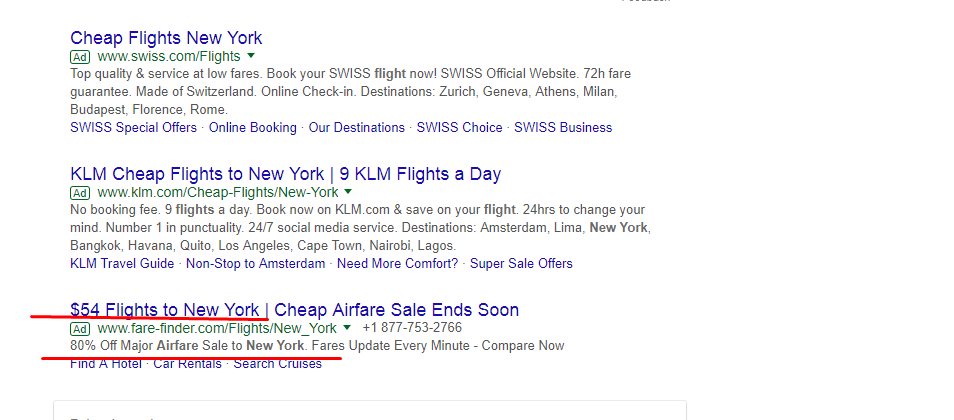The image size is (954, 420).
Task: Expand the arrow next to www.fare-finder.com/Flights/New_York
Action: [347, 327]
